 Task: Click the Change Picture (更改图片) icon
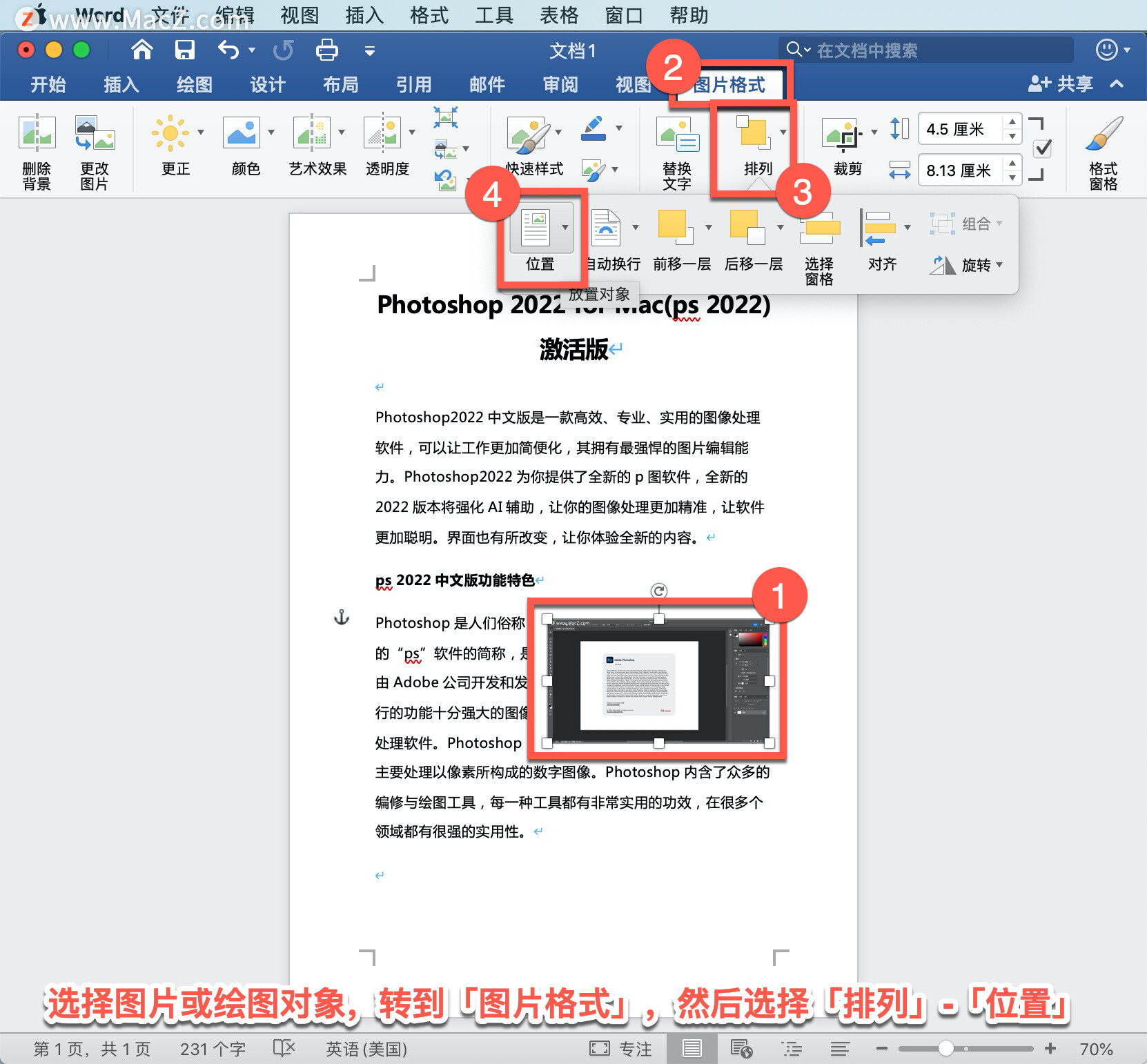pos(95,132)
